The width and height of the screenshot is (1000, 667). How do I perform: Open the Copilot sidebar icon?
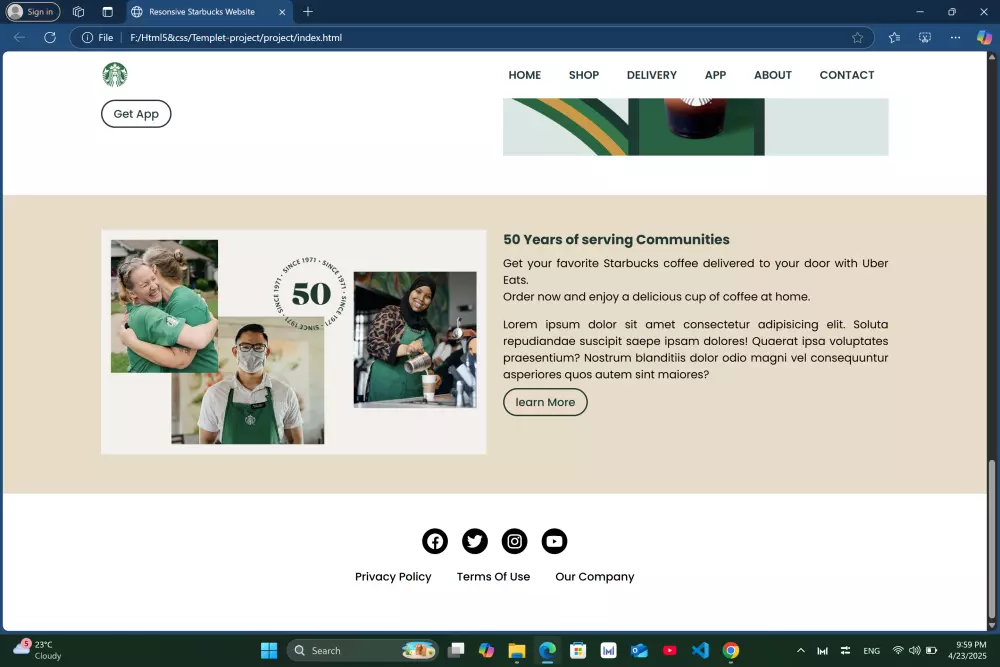click(x=984, y=38)
